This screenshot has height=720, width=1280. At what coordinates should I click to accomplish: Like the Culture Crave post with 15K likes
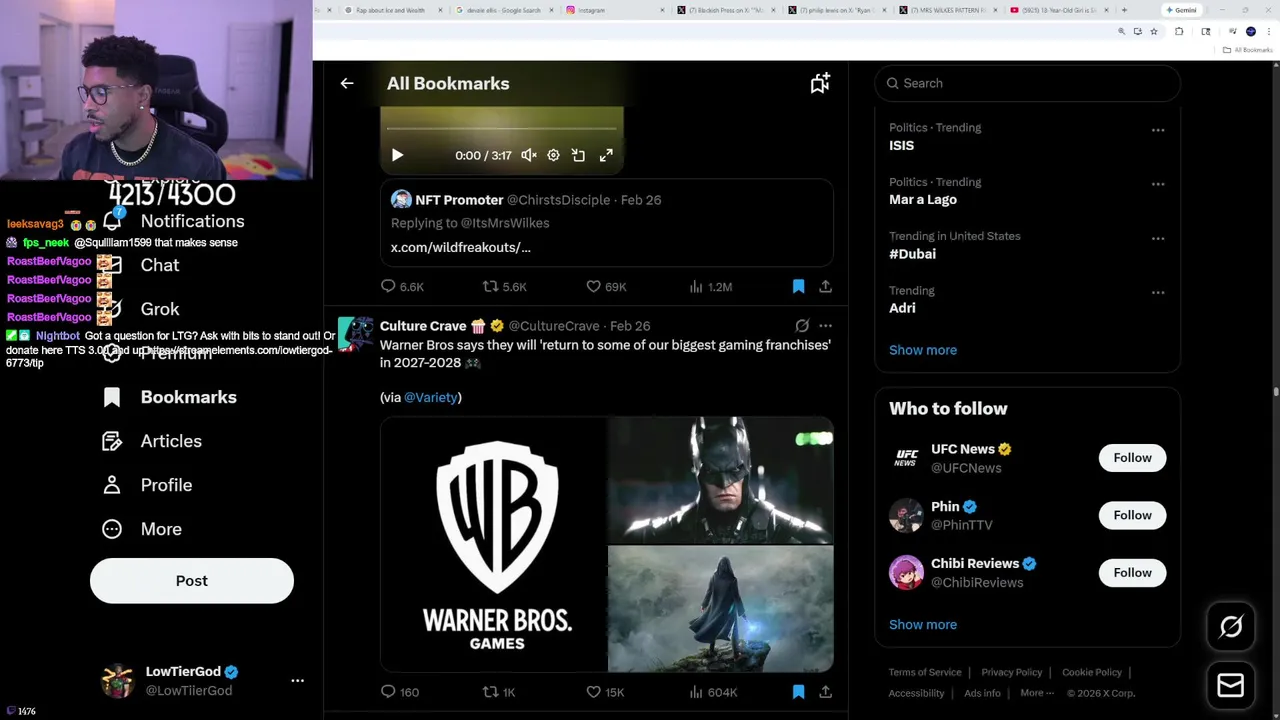point(605,692)
